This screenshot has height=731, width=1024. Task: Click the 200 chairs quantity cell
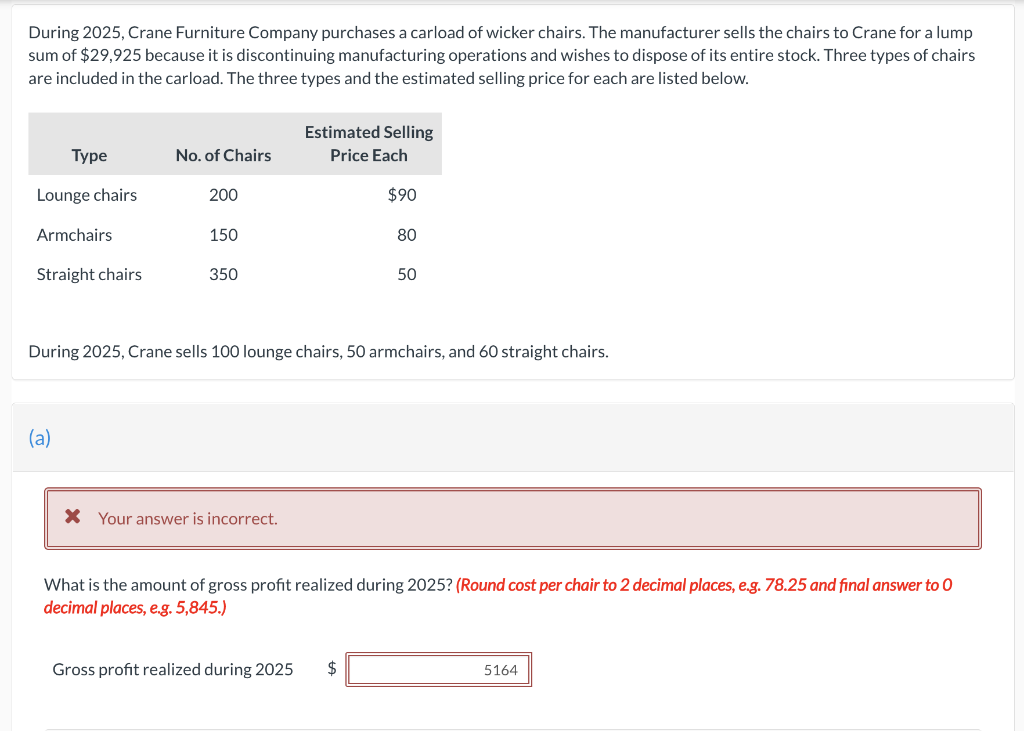point(224,195)
